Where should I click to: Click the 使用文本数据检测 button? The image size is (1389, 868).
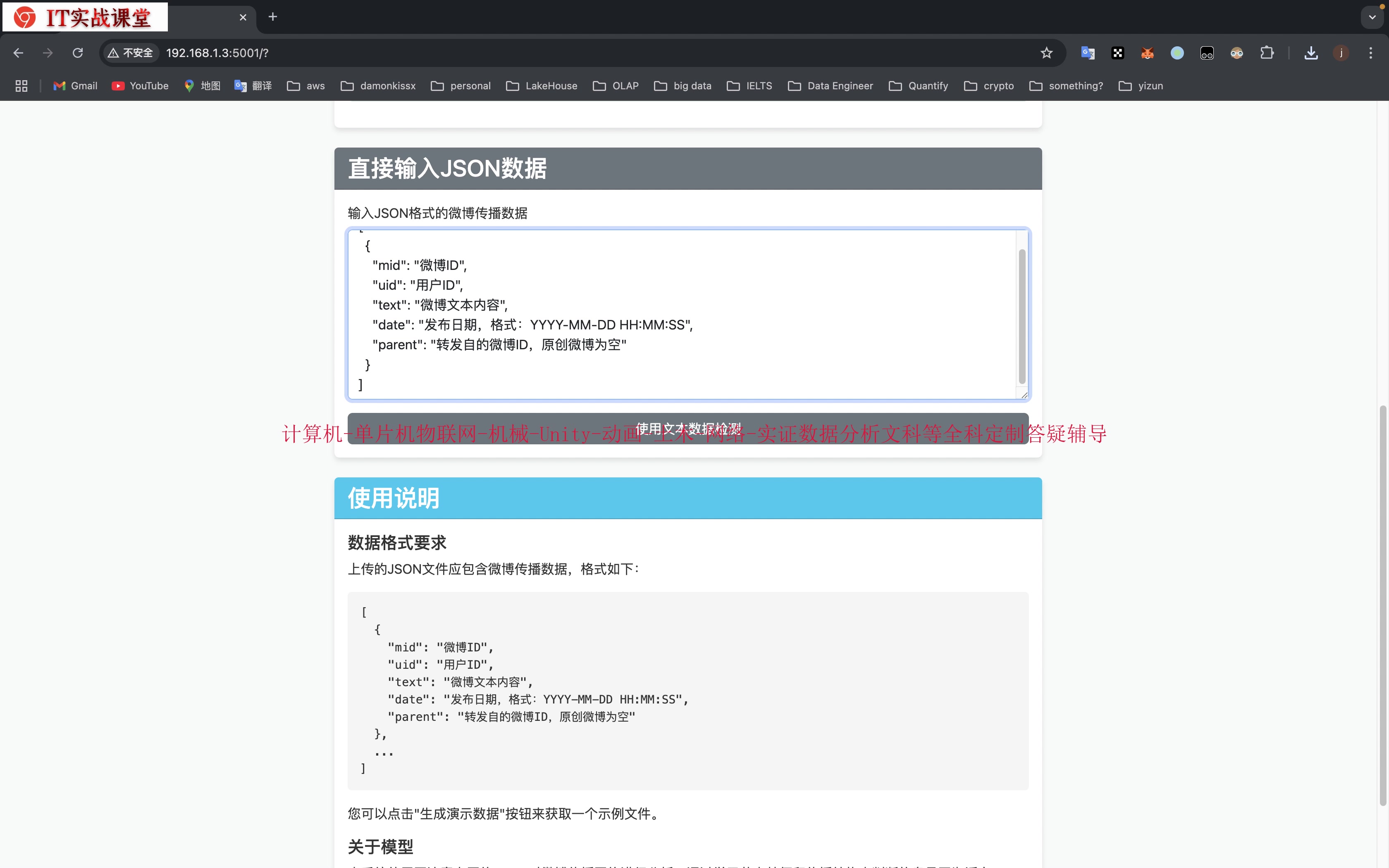pyautogui.click(x=687, y=428)
